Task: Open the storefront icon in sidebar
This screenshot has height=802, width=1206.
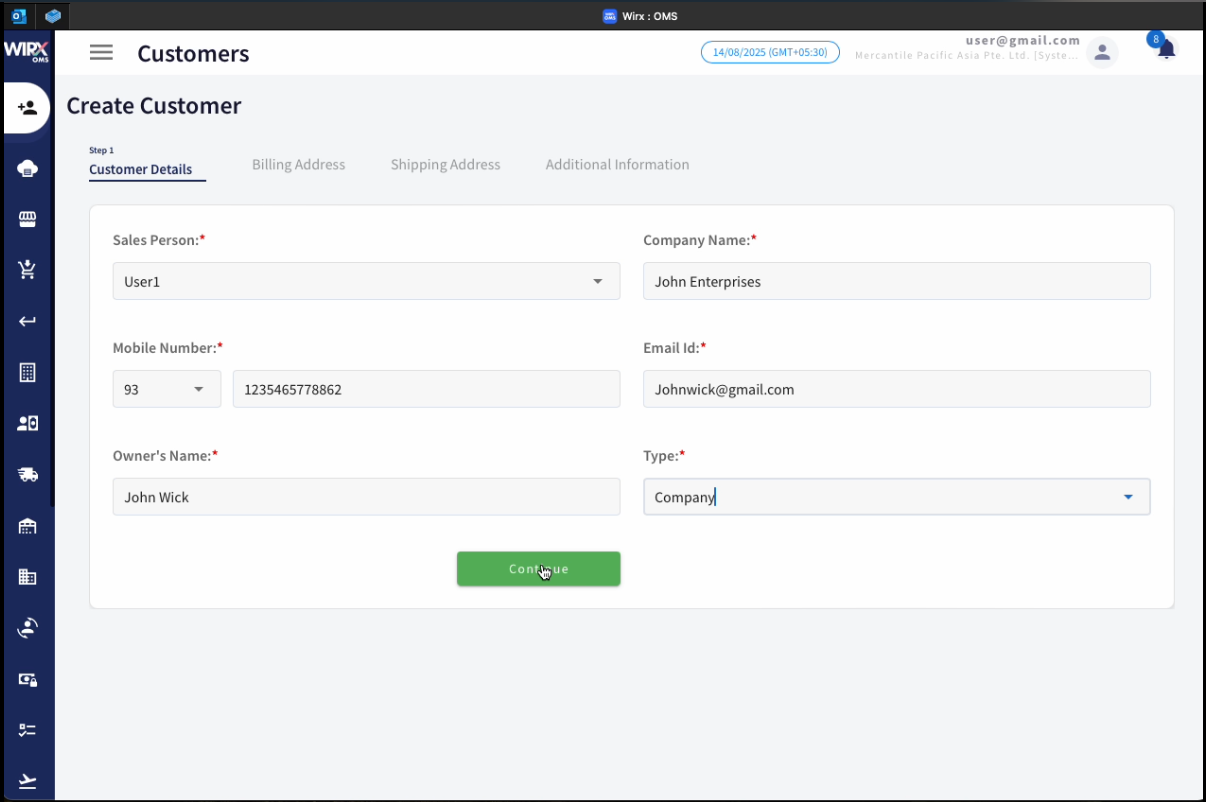Action: tap(28, 219)
